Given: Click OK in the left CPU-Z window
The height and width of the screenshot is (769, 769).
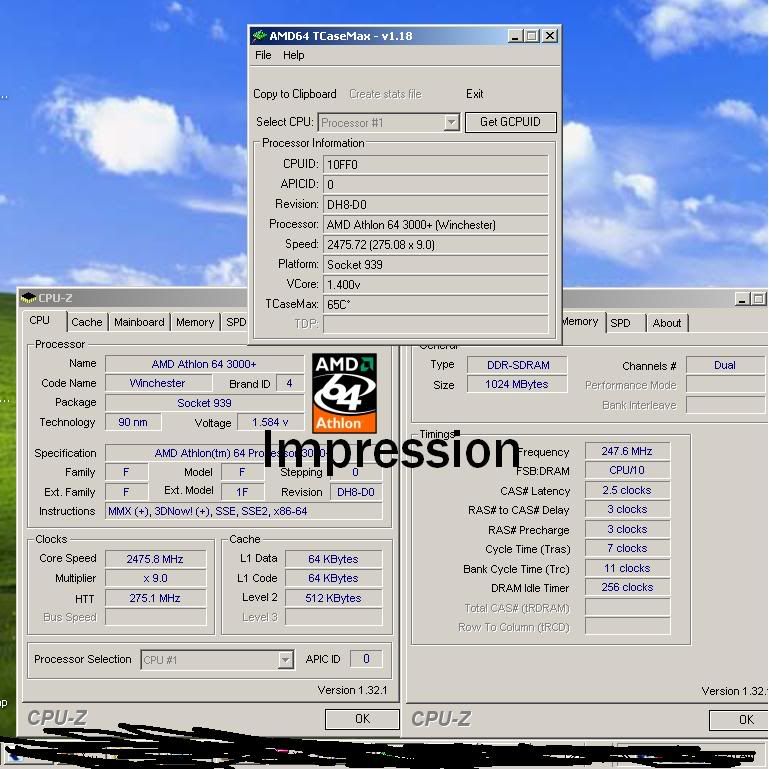Looking at the screenshot, I should tap(362, 719).
